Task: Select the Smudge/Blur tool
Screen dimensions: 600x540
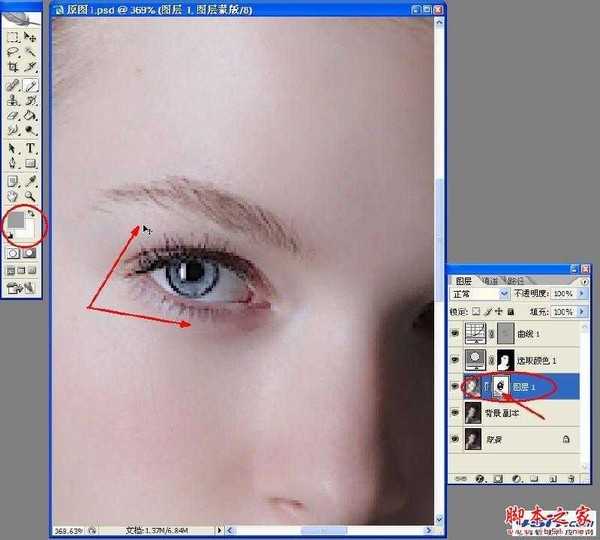Action: (x=13, y=131)
